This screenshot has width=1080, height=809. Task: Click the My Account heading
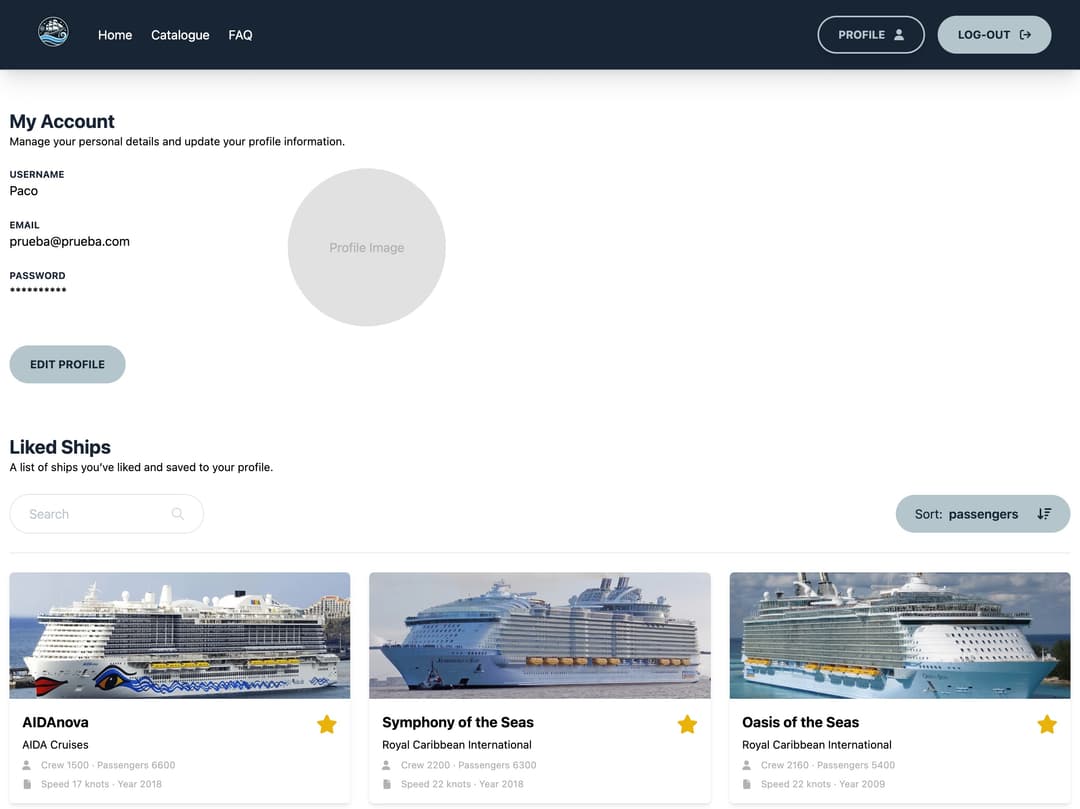[x=62, y=121]
